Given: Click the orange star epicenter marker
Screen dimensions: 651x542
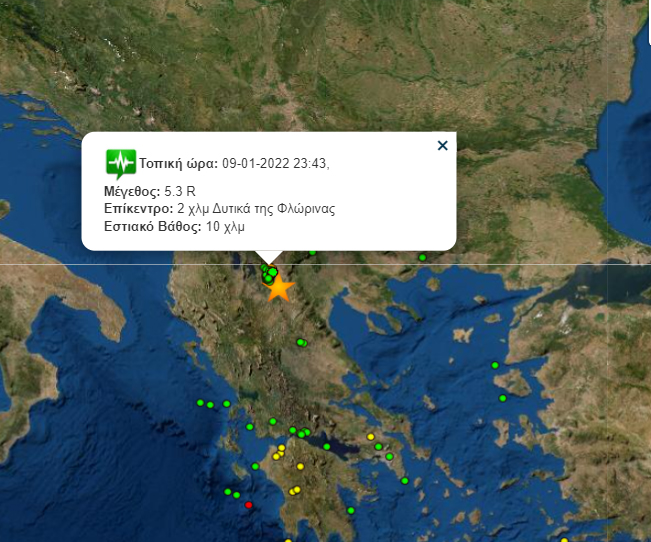Looking at the screenshot, I should tap(280, 288).
